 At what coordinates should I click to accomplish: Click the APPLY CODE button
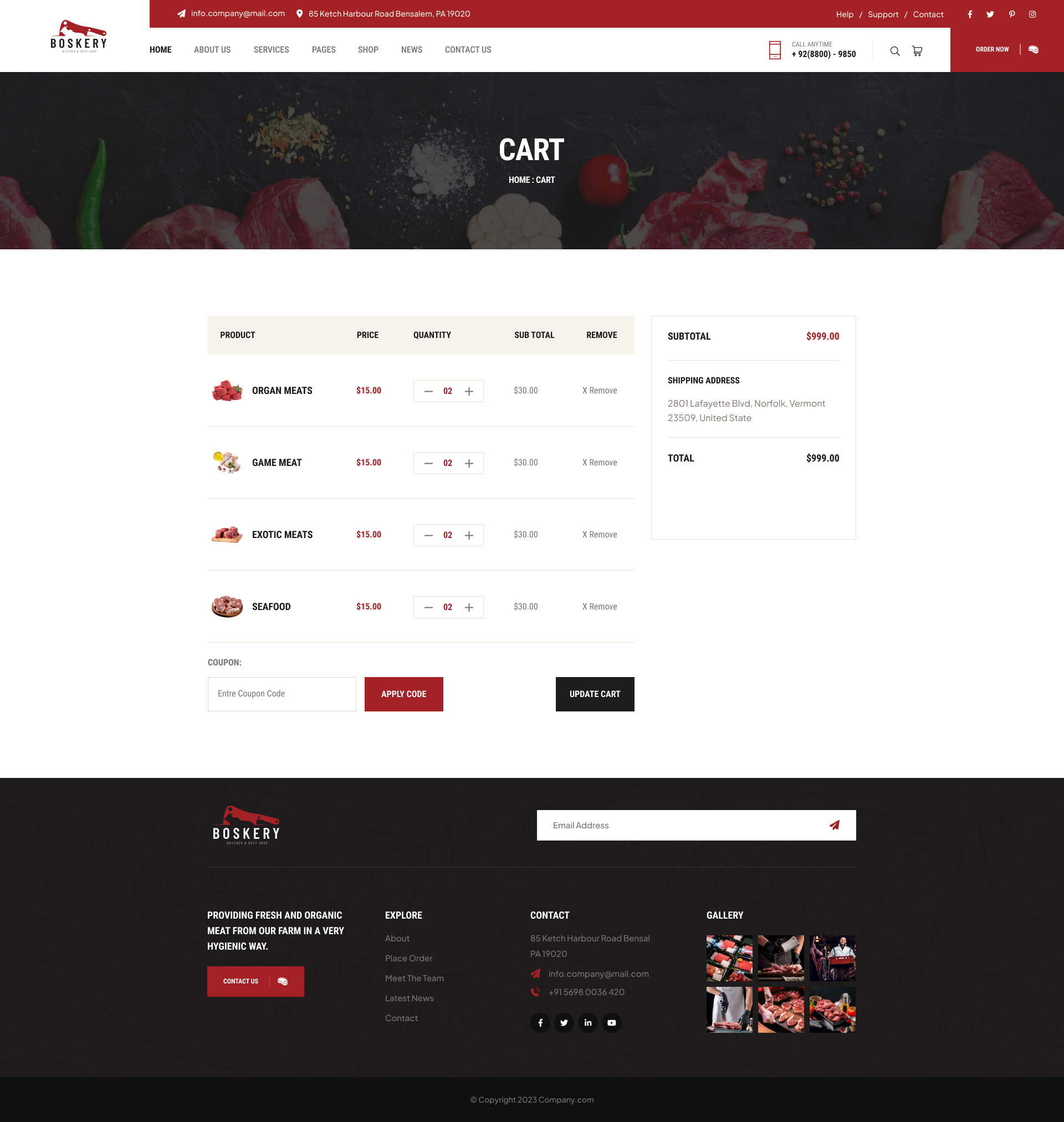pyautogui.click(x=403, y=694)
